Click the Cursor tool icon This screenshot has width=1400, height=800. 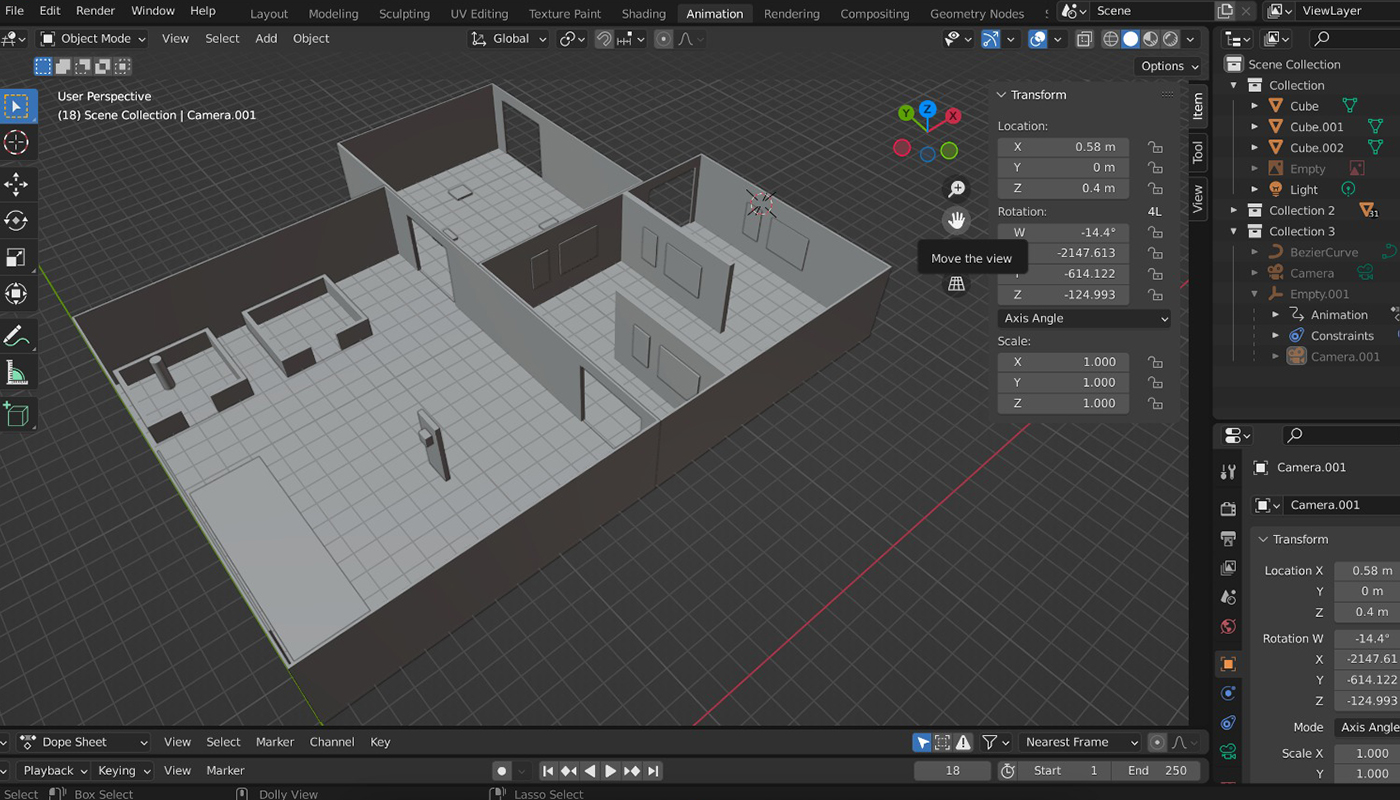[17, 143]
